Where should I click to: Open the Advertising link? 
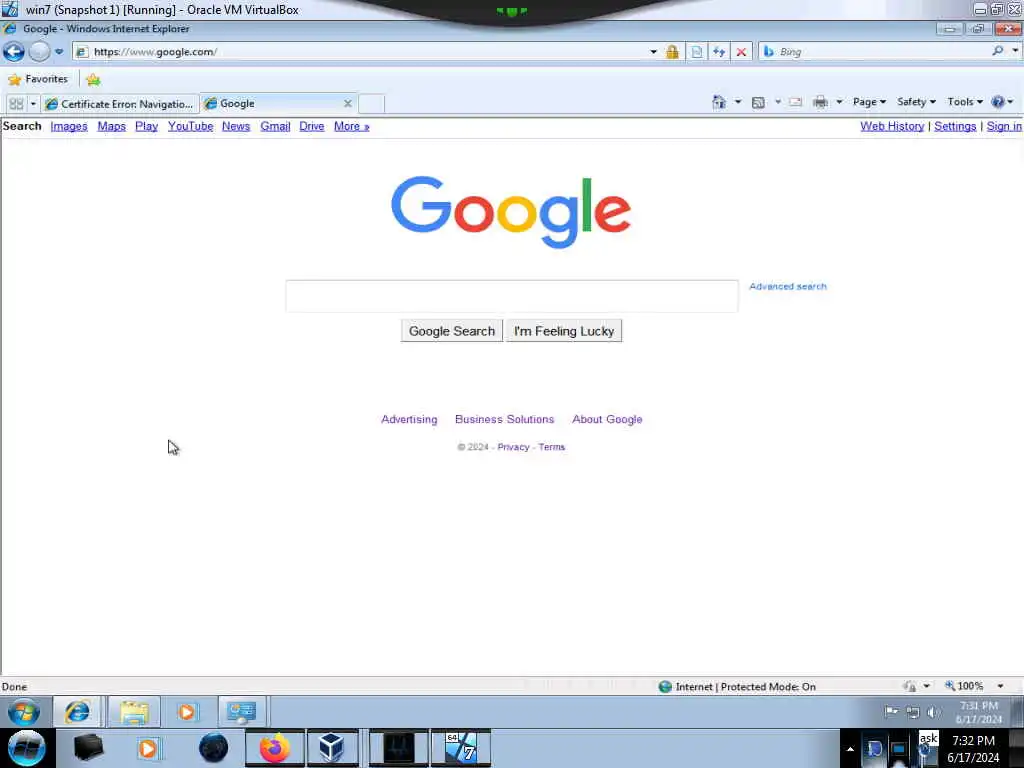pyautogui.click(x=409, y=419)
